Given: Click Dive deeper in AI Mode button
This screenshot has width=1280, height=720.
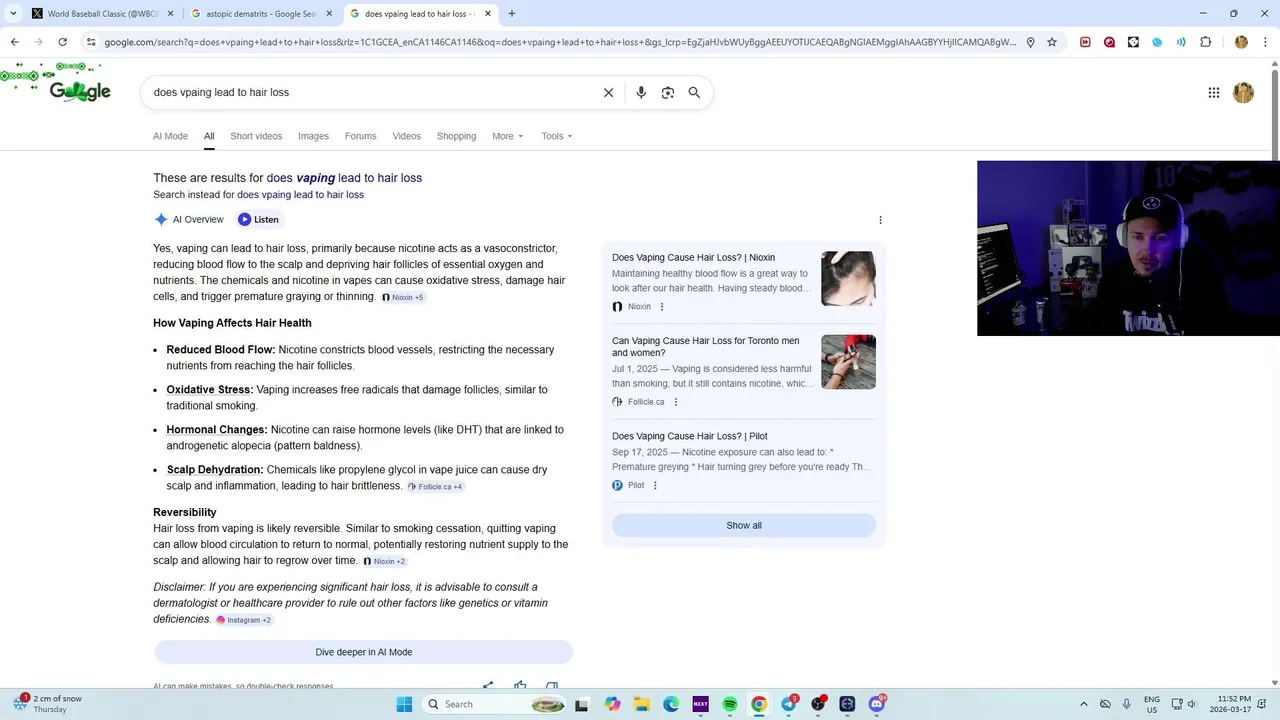Looking at the screenshot, I should (364, 652).
